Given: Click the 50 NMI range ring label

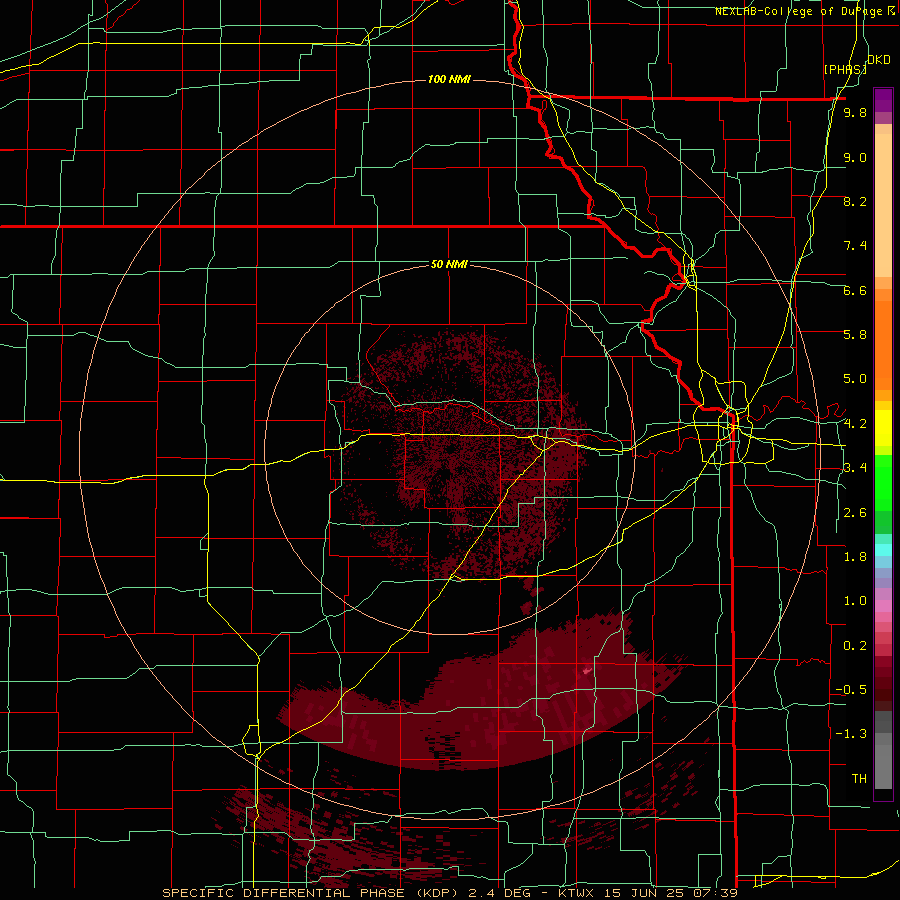Looking at the screenshot, I should coord(449,264).
